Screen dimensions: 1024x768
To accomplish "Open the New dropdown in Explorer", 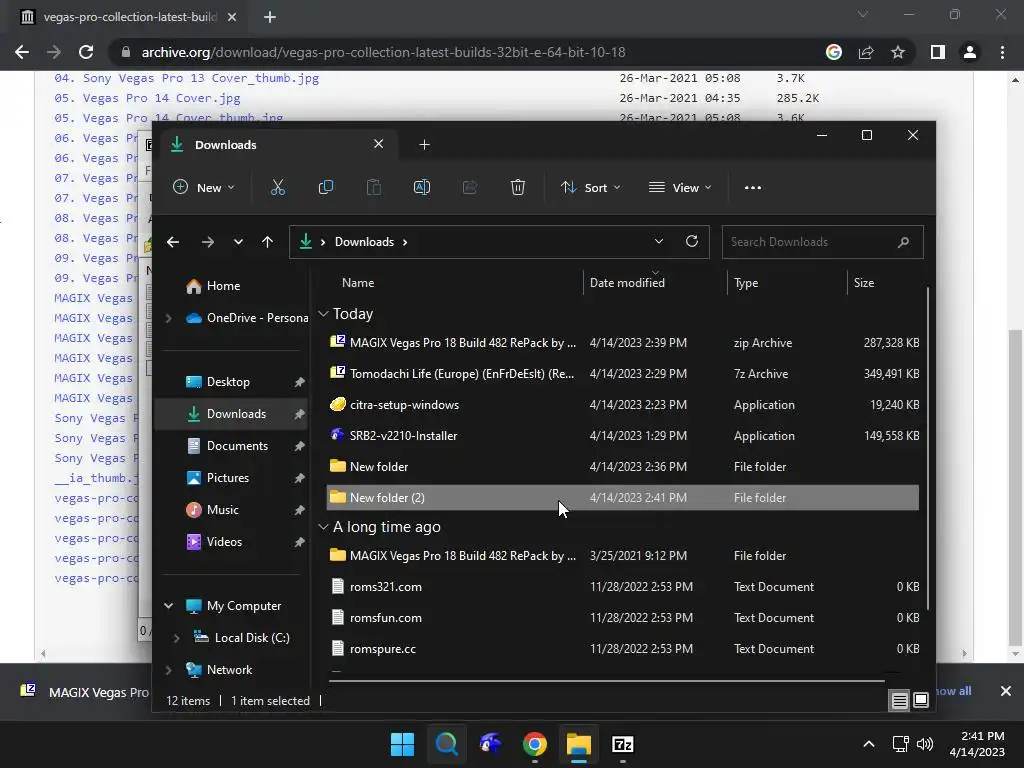I will tap(203, 188).
